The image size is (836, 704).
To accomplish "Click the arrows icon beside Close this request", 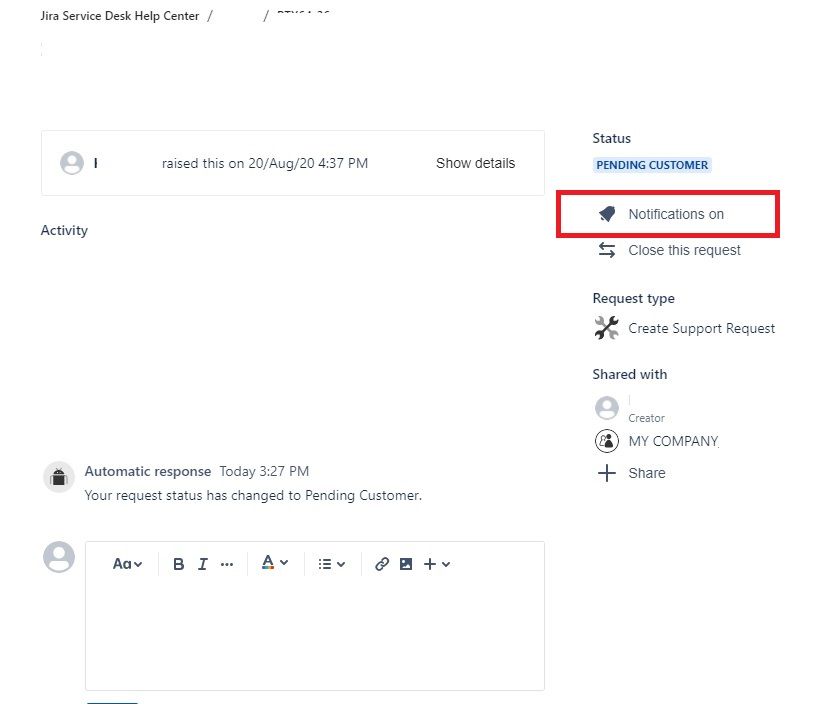I will (x=607, y=250).
